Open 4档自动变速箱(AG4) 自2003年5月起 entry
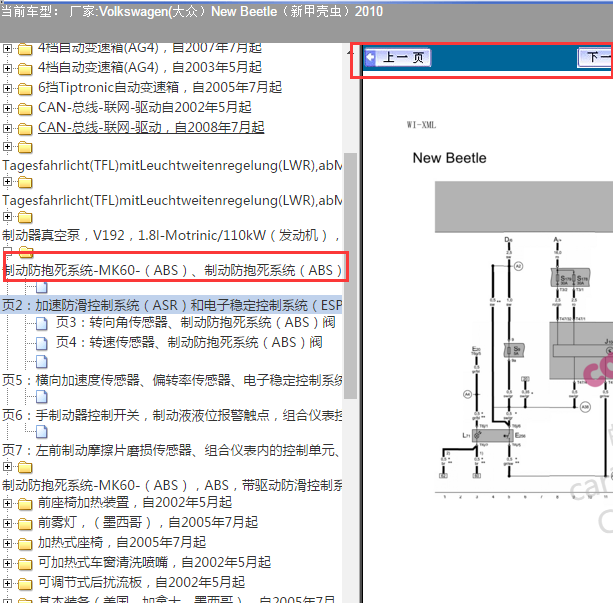The height and width of the screenshot is (603, 613). tap(150, 68)
